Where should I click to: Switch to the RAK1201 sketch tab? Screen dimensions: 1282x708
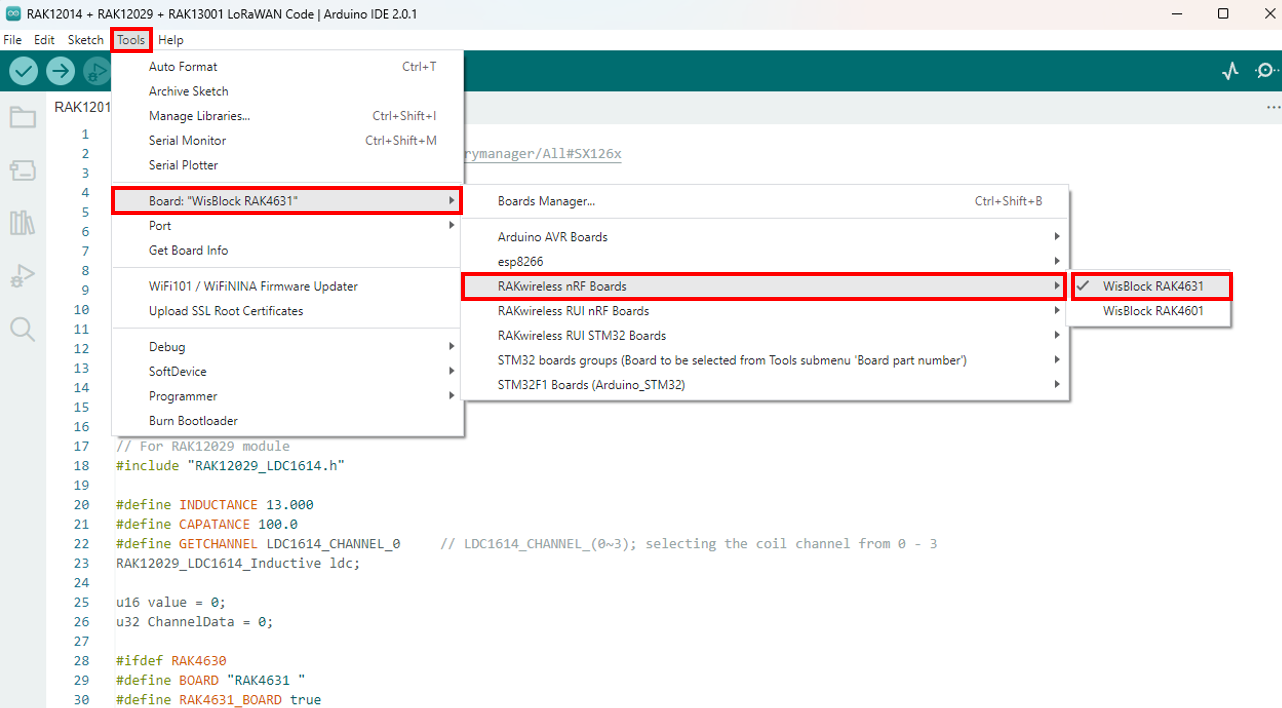(x=81, y=107)
